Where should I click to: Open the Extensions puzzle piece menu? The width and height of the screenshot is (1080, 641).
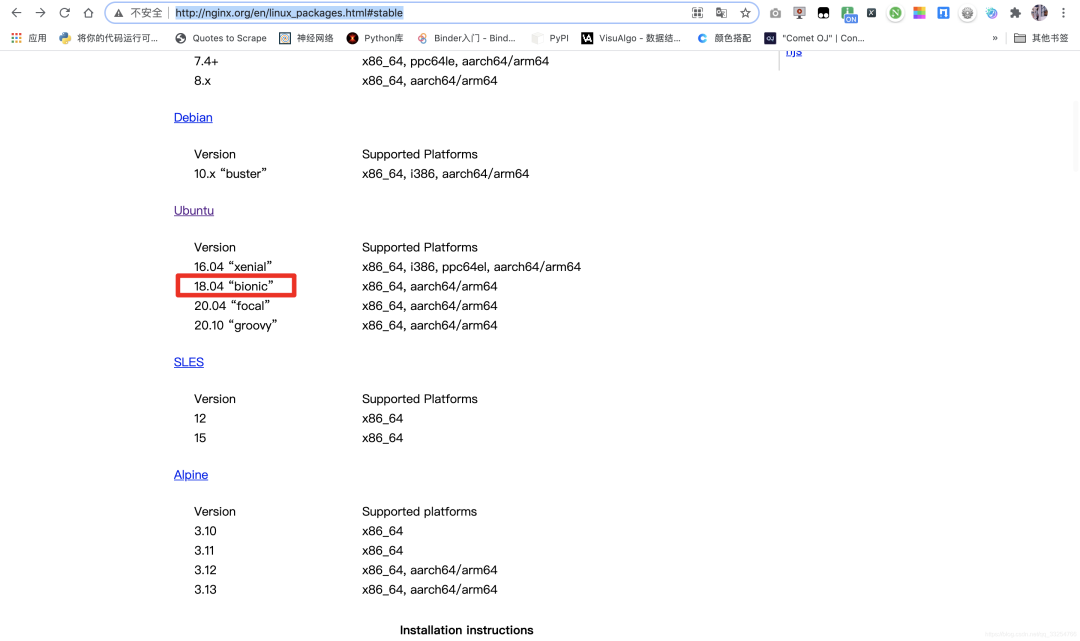click(x=1015, y=13)
